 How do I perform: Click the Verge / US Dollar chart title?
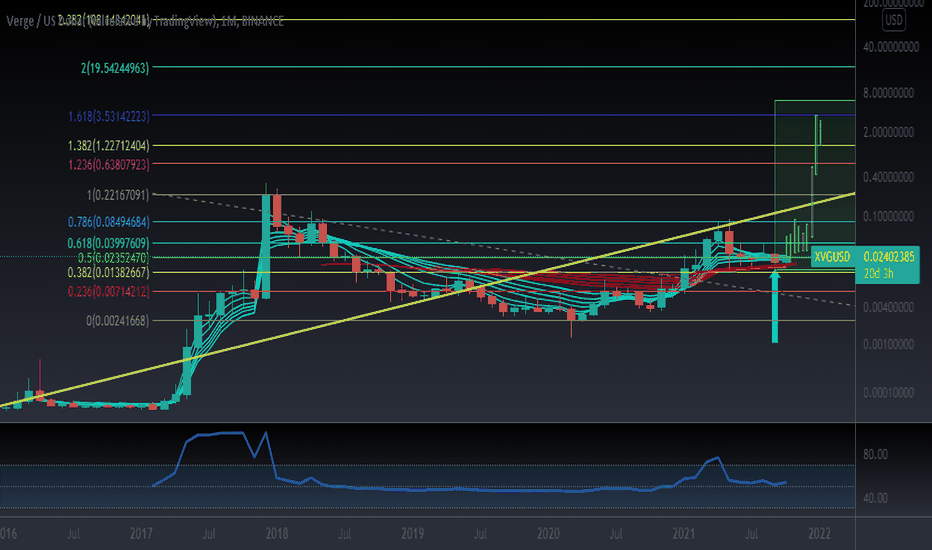pos(145,21)
